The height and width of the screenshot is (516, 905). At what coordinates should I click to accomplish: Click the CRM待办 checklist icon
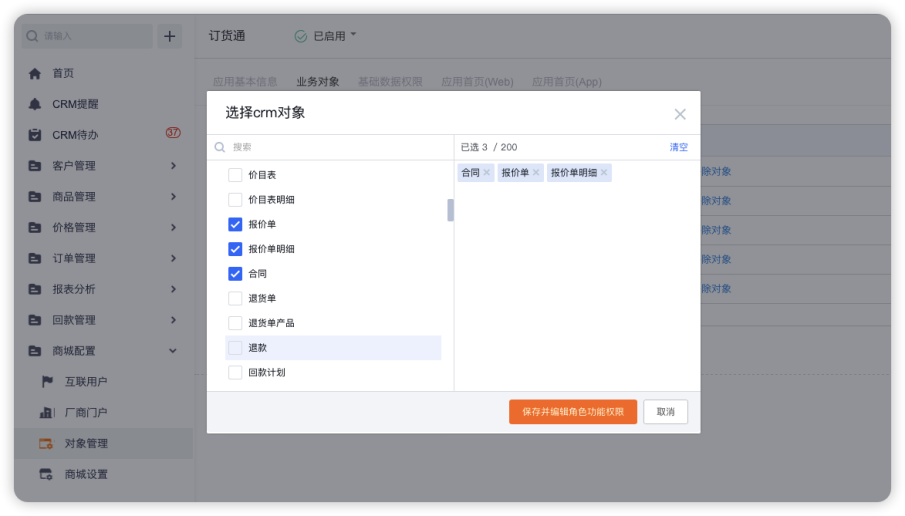coord(35,134)
